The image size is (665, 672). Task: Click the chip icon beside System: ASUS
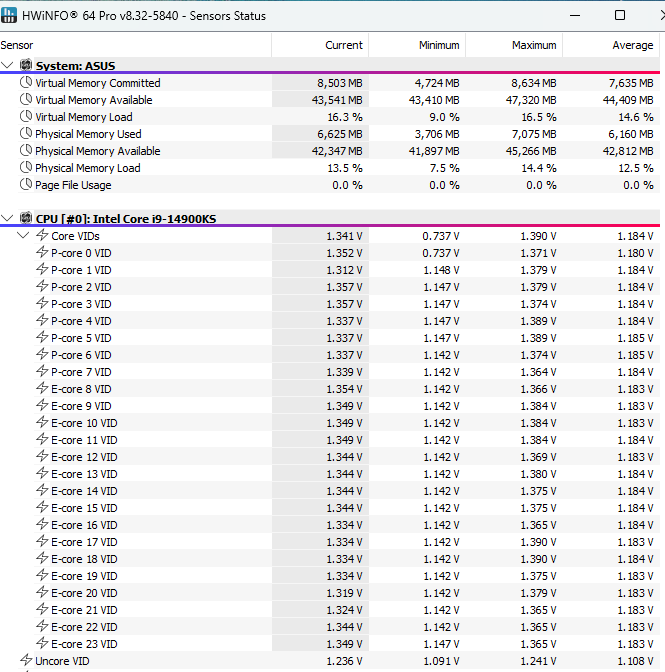26,65
